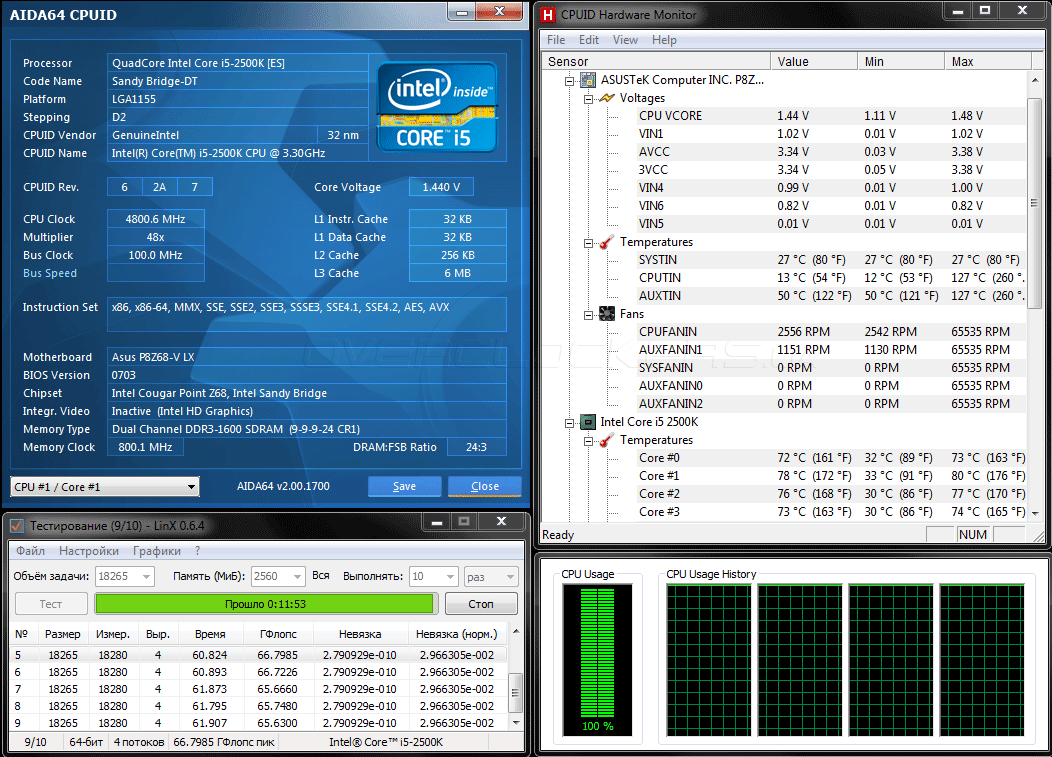Click the HWMonitor red H title icon
This screenshot has width=1052, height=757.
(548, 15)
